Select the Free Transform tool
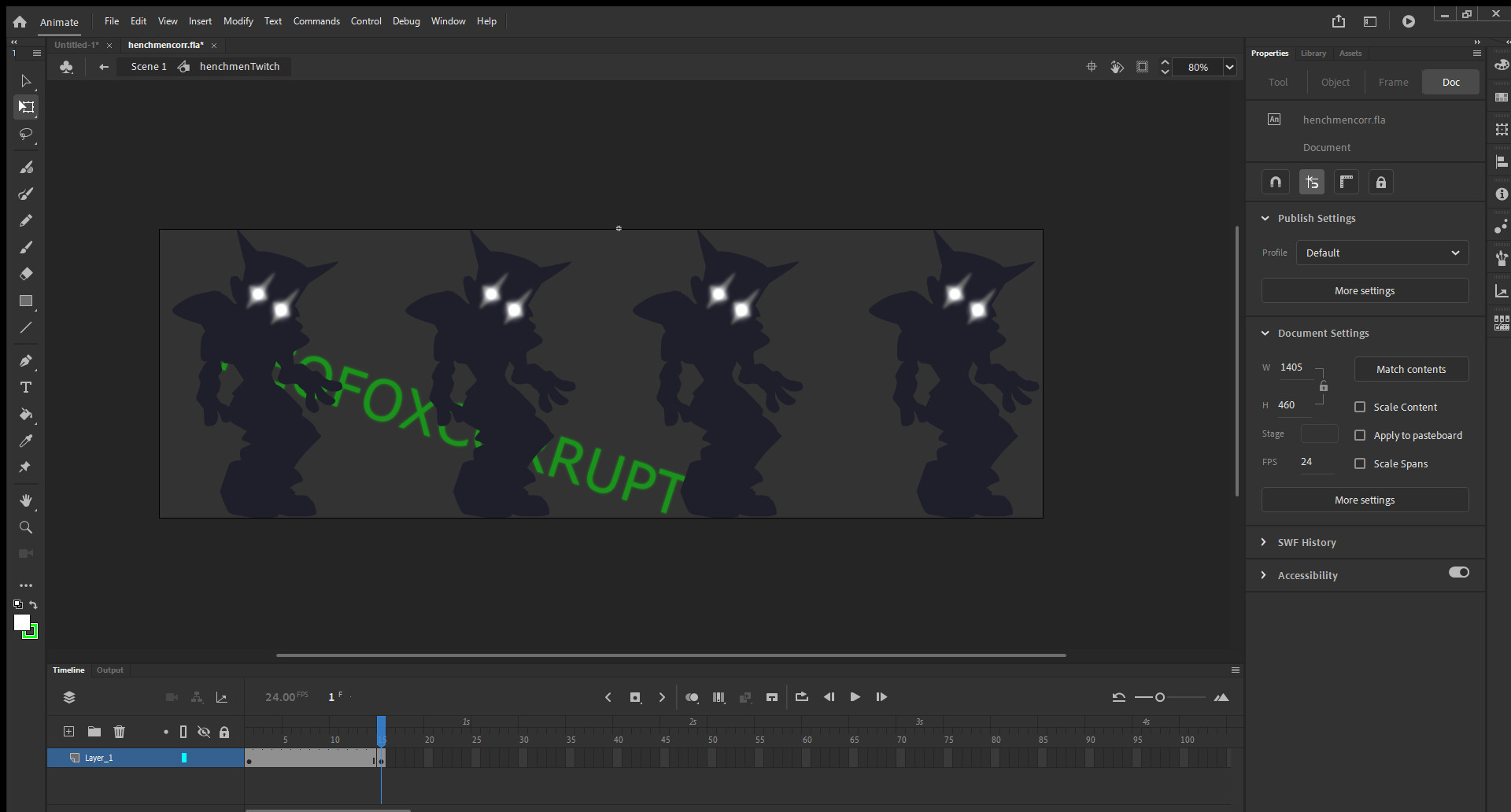The image size is (1511, 812). [26, 108]
